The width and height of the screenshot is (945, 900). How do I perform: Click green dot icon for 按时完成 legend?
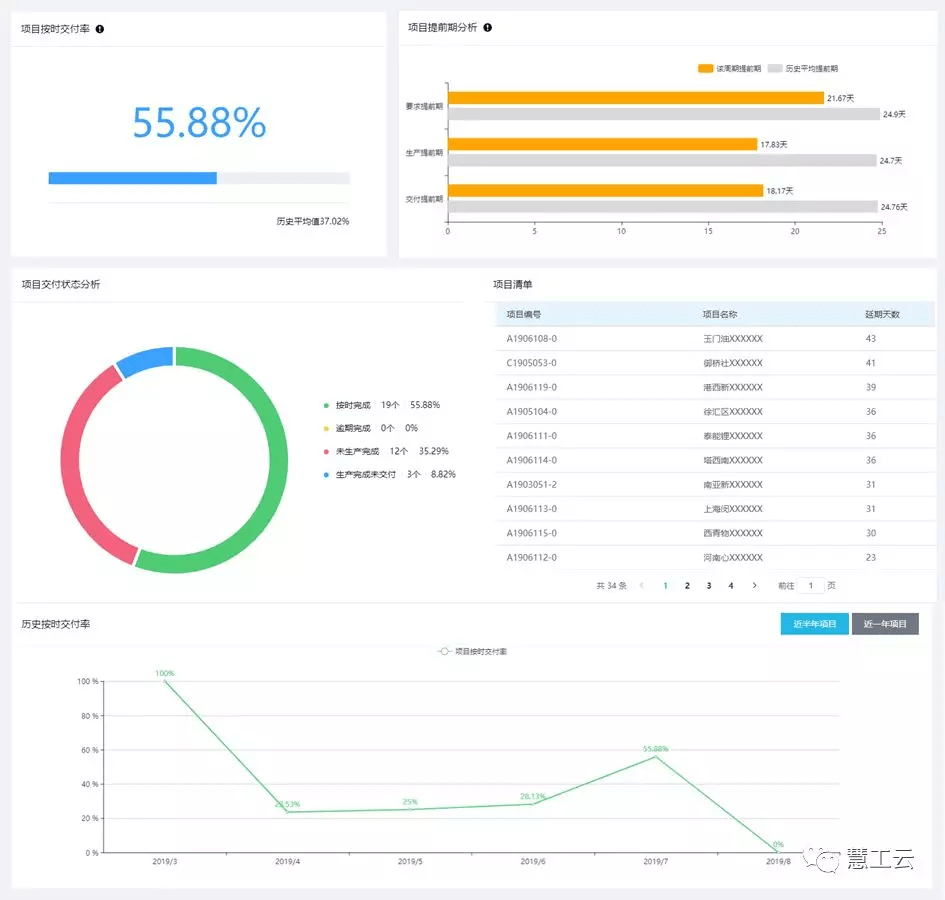(326, 405)
